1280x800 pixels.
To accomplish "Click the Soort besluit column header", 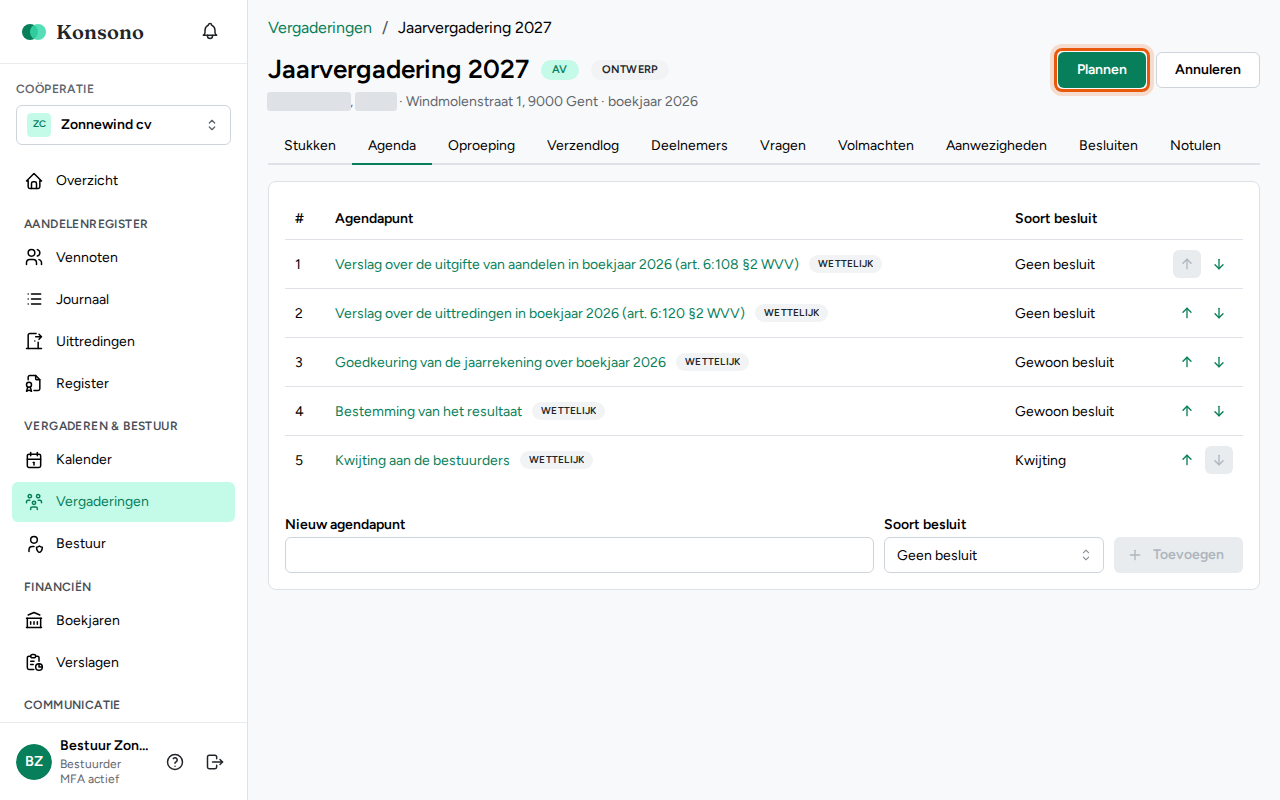I will point(1056,218).
